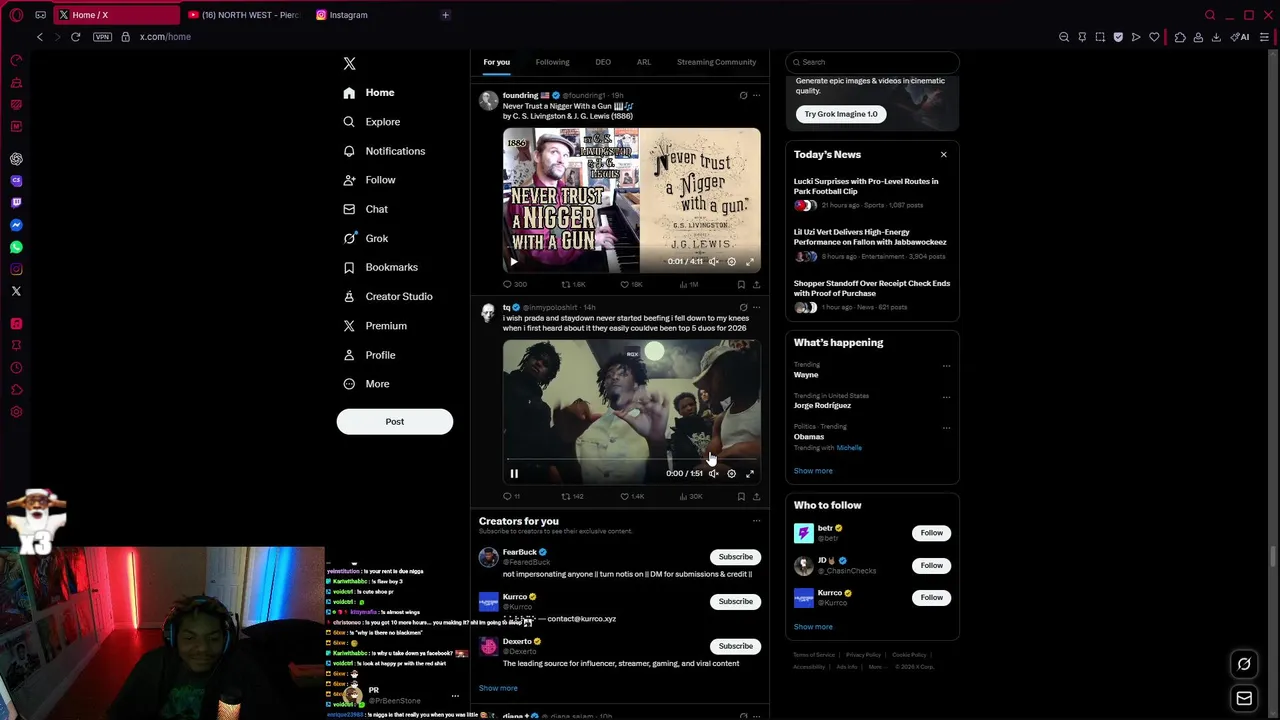Open the history clock icon in sidebar
The width and height of the screenshot is (1280, 720).
[16, 367]
